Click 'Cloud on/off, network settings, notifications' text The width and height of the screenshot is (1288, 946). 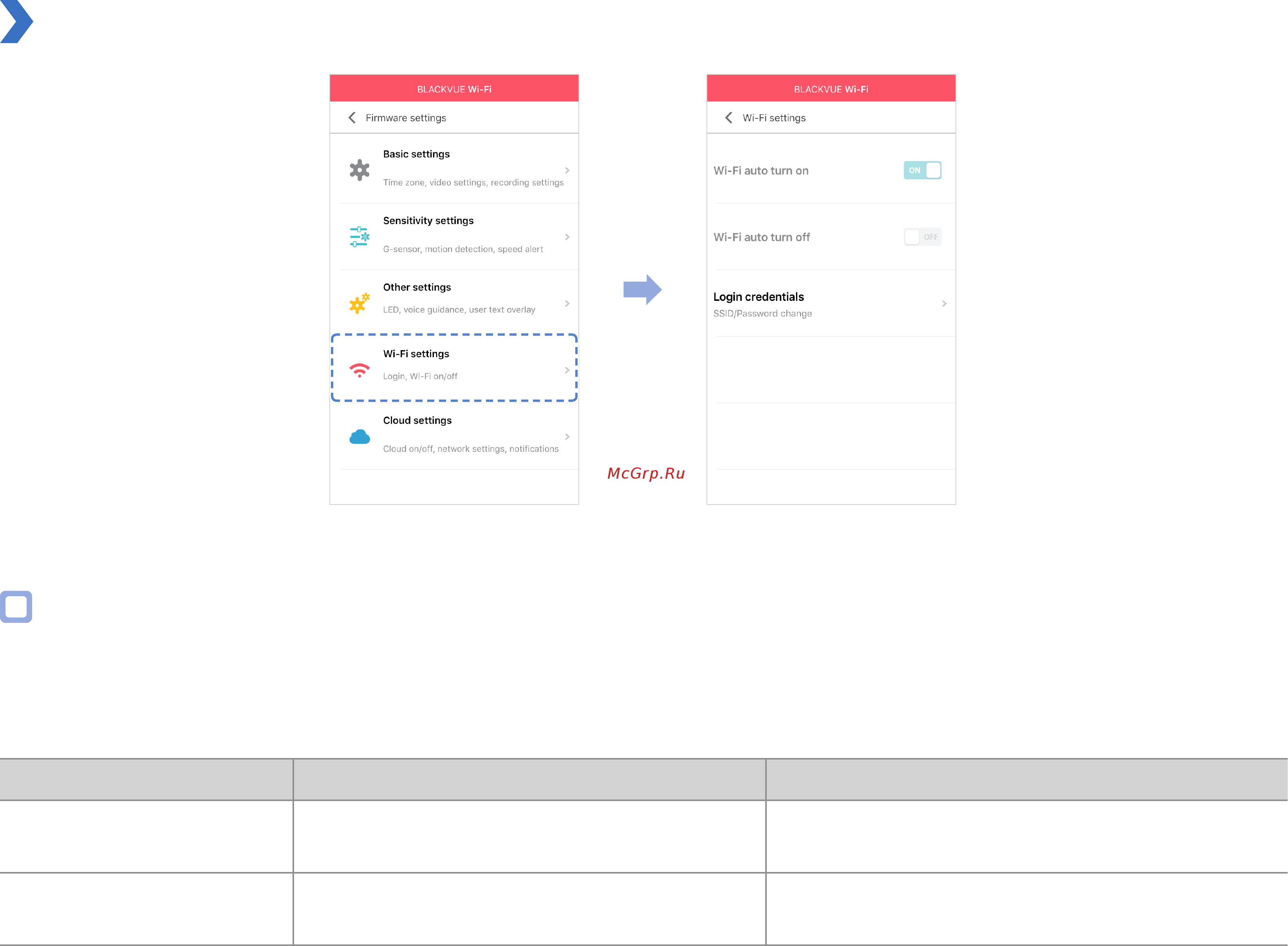(x=471, y=449)
